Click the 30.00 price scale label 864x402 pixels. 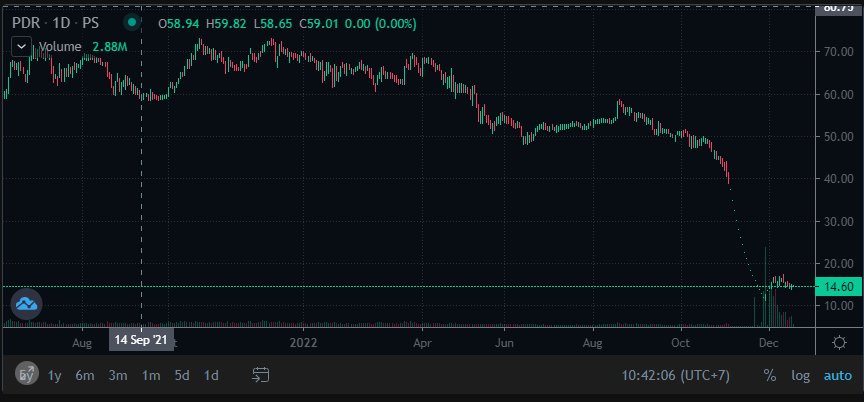[x=839, y=221]
